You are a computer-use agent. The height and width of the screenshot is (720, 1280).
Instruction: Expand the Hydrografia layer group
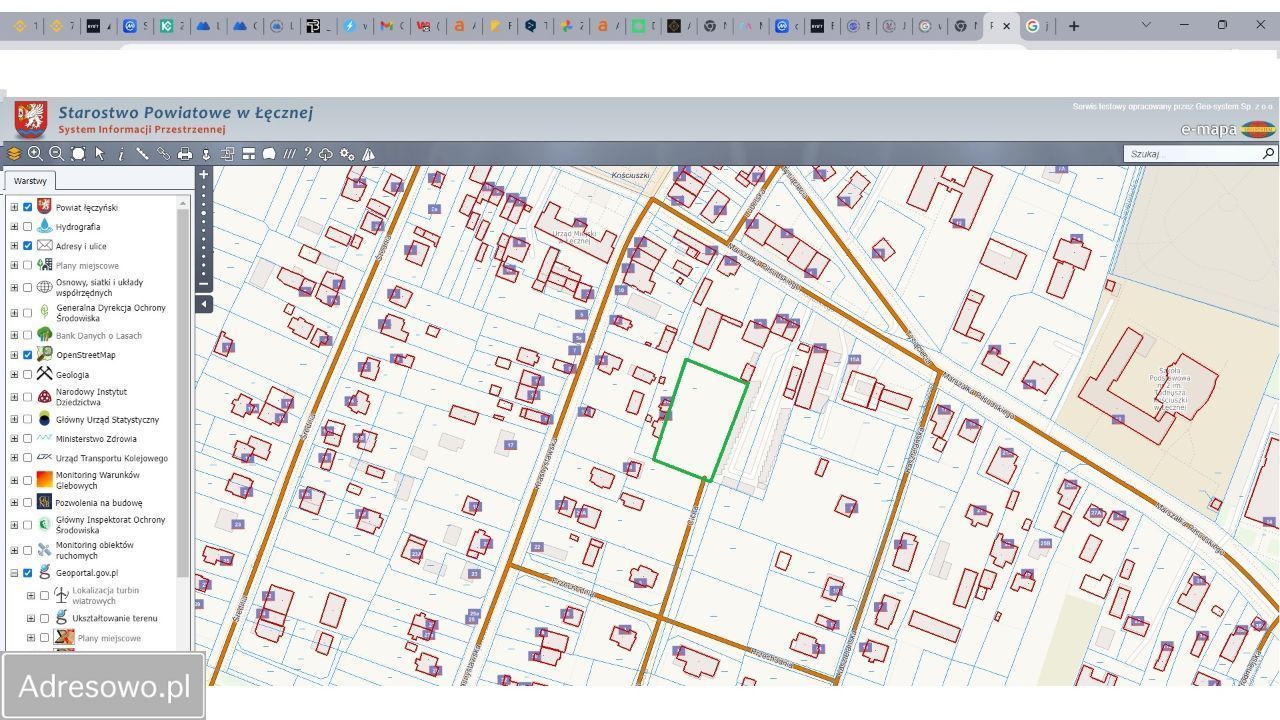pos(14,227)
